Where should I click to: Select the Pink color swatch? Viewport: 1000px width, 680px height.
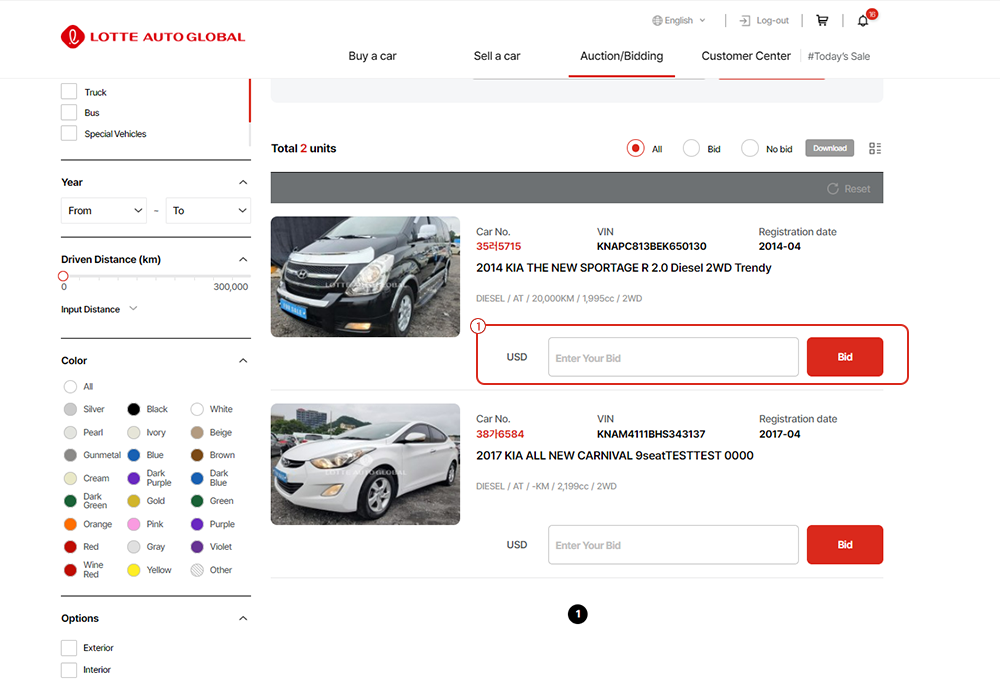(133, 524)
